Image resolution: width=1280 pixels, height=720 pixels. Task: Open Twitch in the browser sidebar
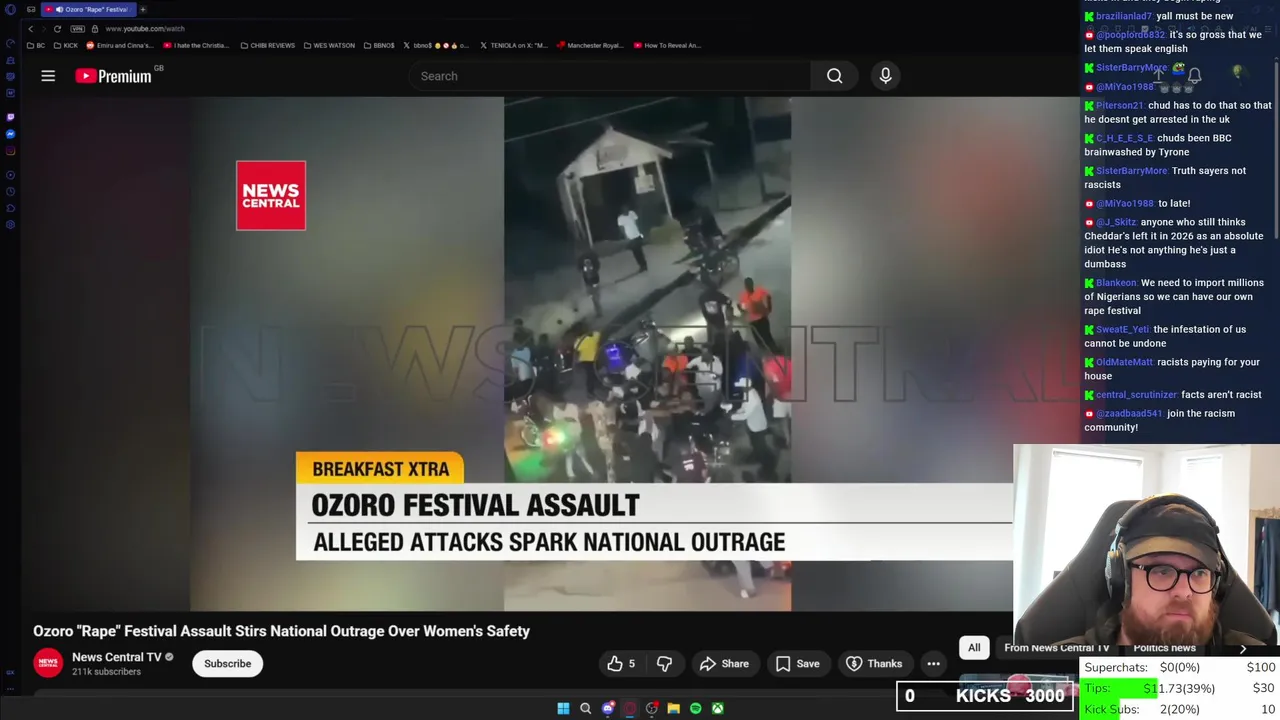pyautogui.click(x=11, y=117)
